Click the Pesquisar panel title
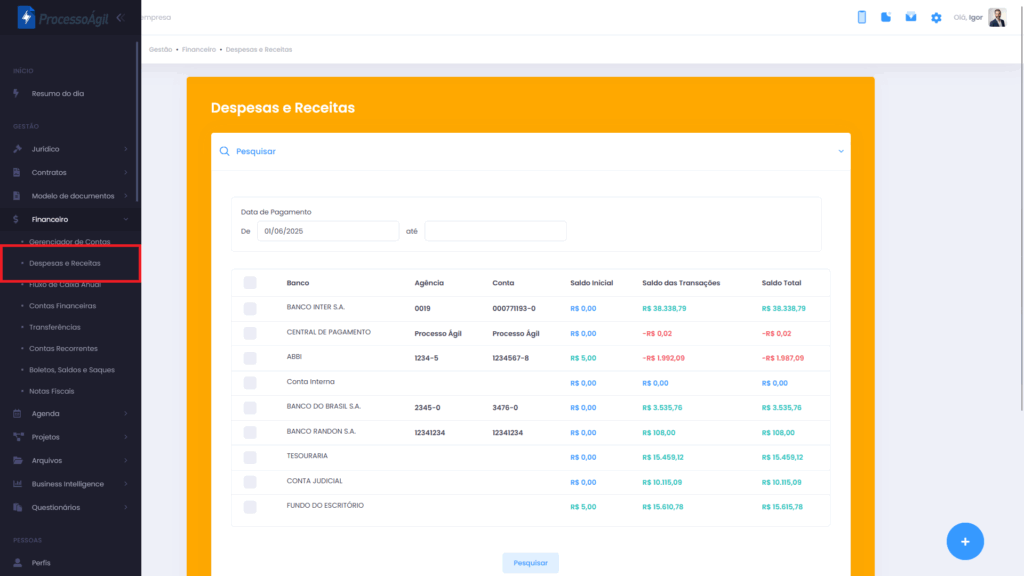The image size is (1024, 576). coord(256,152)
